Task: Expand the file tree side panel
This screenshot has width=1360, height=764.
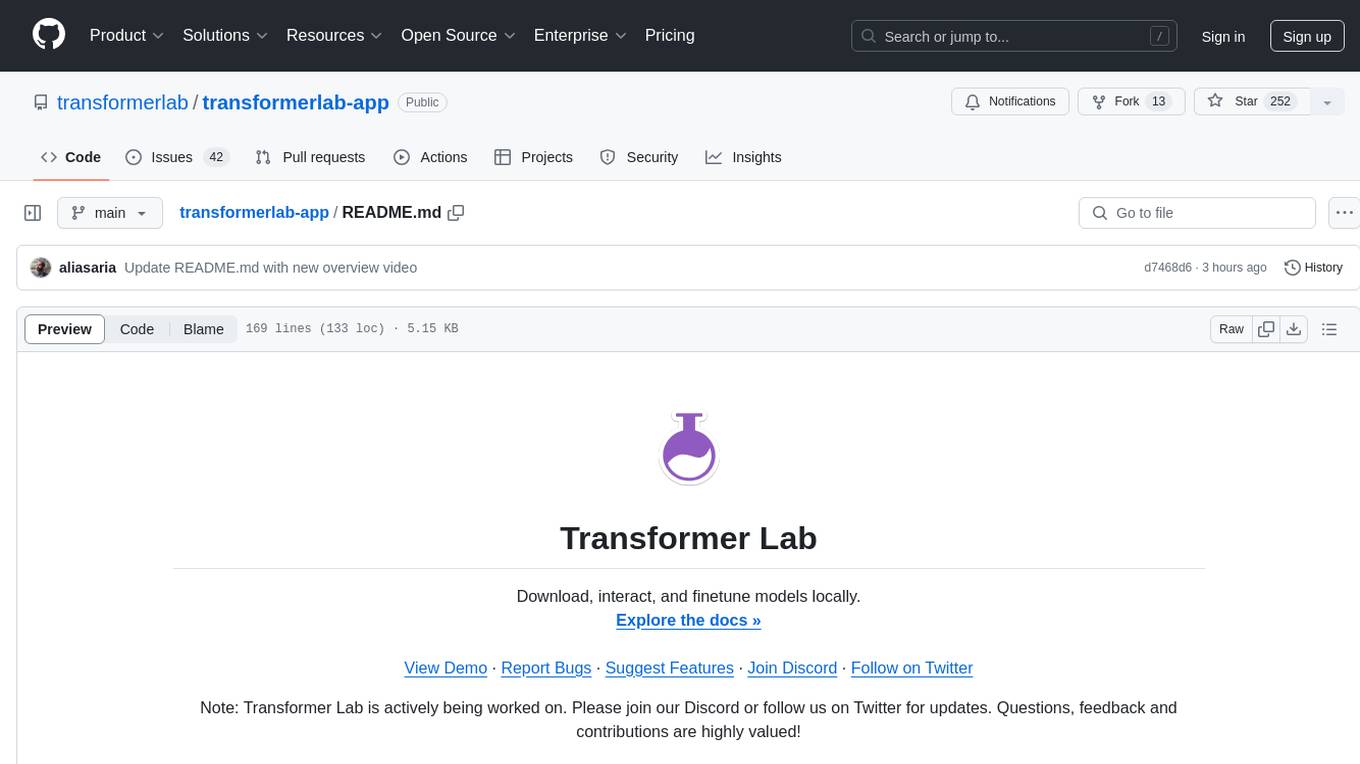Action: 33,213
